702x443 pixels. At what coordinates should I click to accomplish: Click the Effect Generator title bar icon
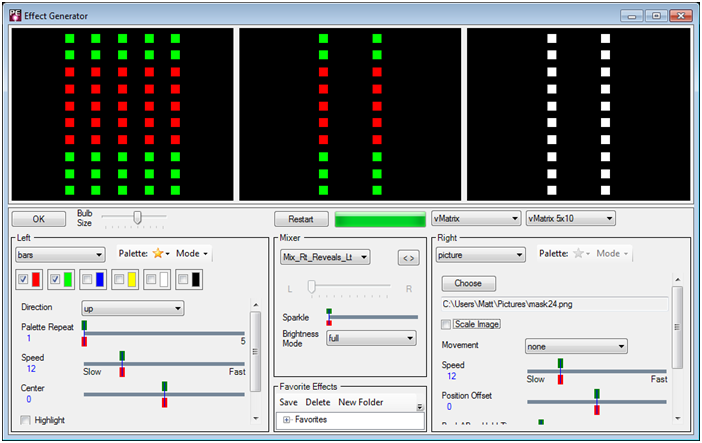point(15,15)
